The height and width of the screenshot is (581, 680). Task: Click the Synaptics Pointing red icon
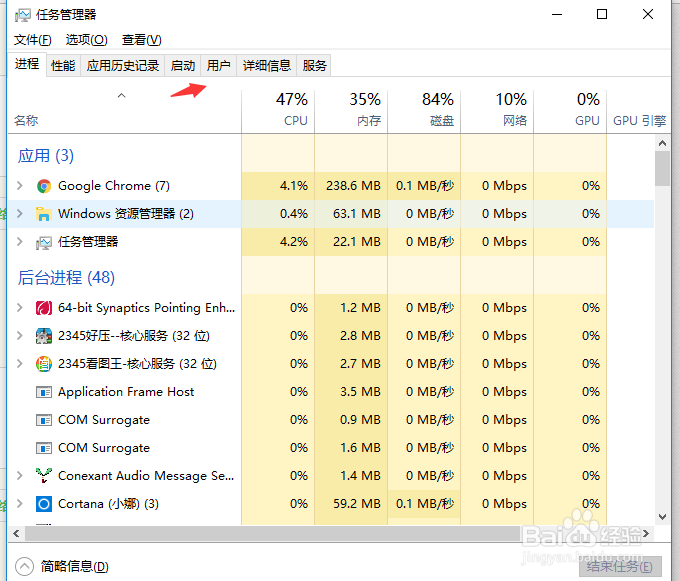point(44,308)
